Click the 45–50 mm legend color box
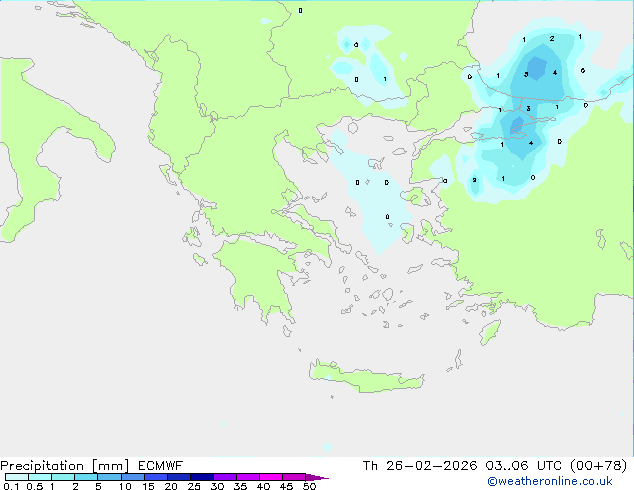Image resolution: width=634 pixels, height=490 pixels. [x=294, y=477]
